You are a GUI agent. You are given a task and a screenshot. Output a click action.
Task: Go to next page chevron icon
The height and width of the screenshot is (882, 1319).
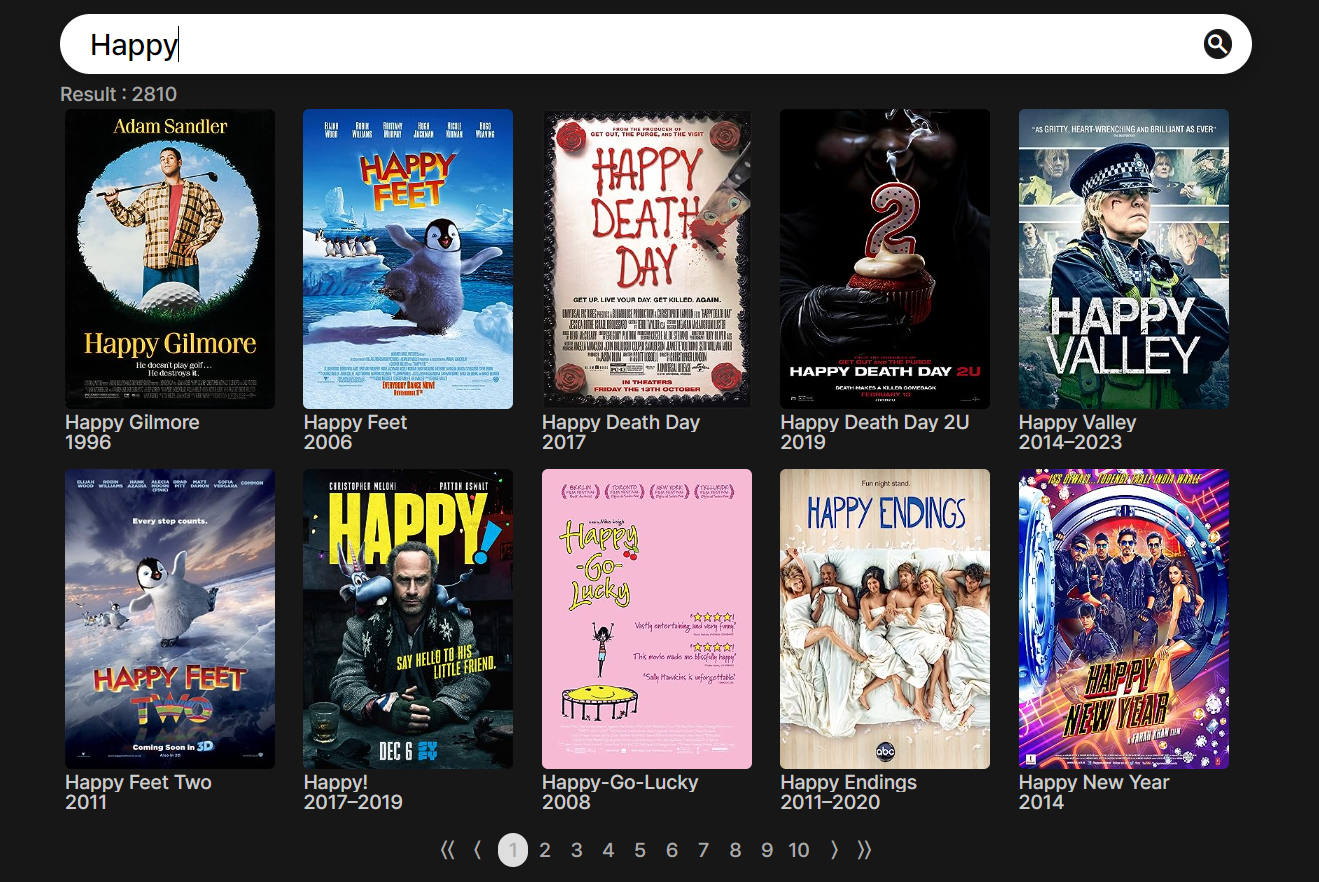[x=834, y=850]
